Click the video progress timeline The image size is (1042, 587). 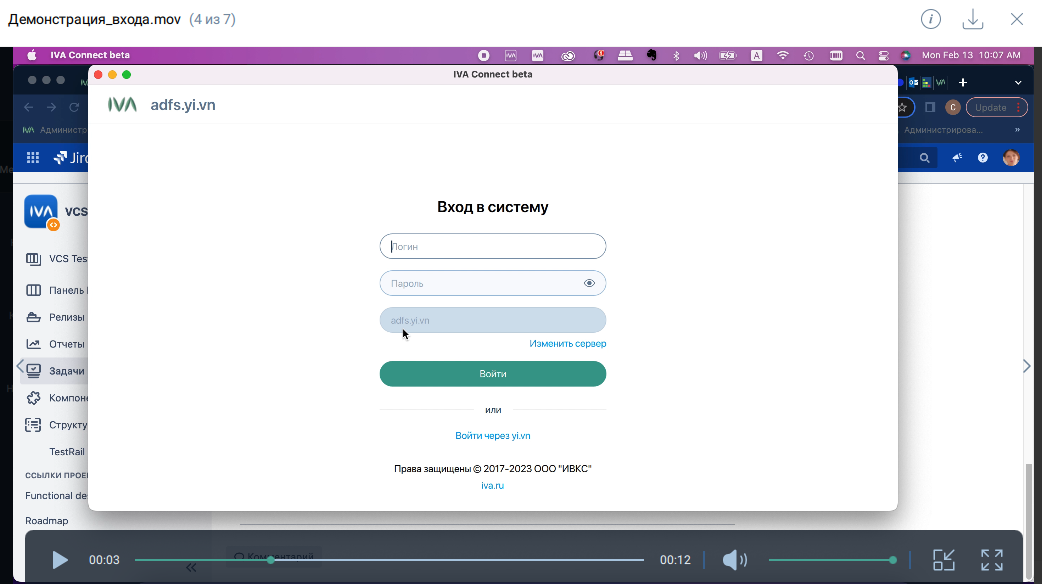[x=400, y=560]
